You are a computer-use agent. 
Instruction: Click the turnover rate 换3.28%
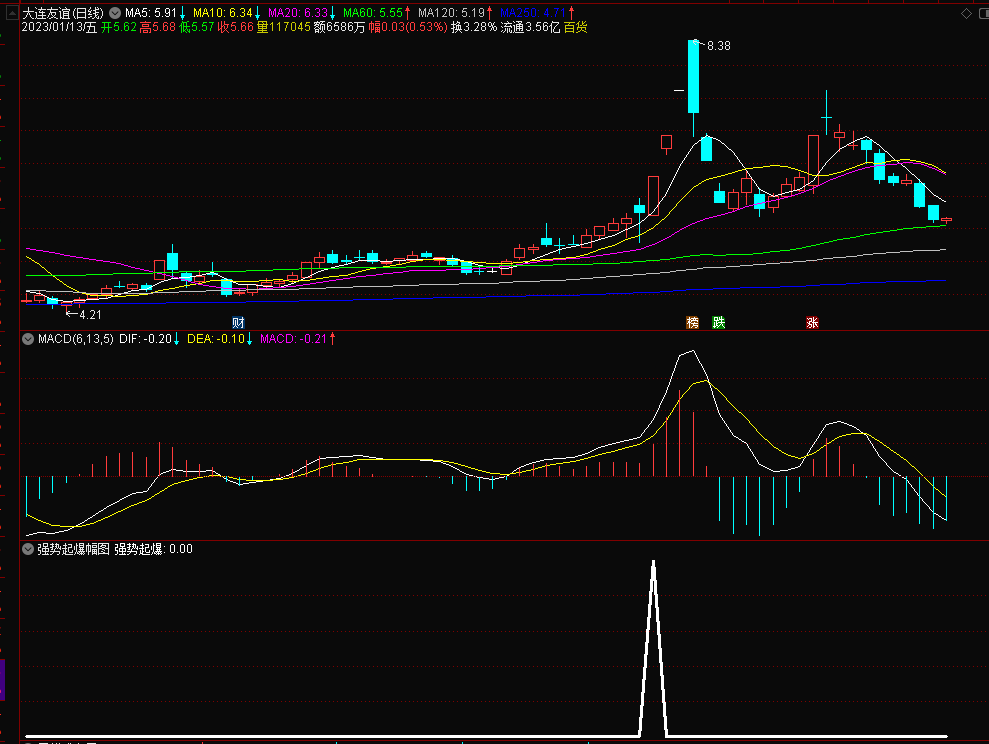[474, 27]
